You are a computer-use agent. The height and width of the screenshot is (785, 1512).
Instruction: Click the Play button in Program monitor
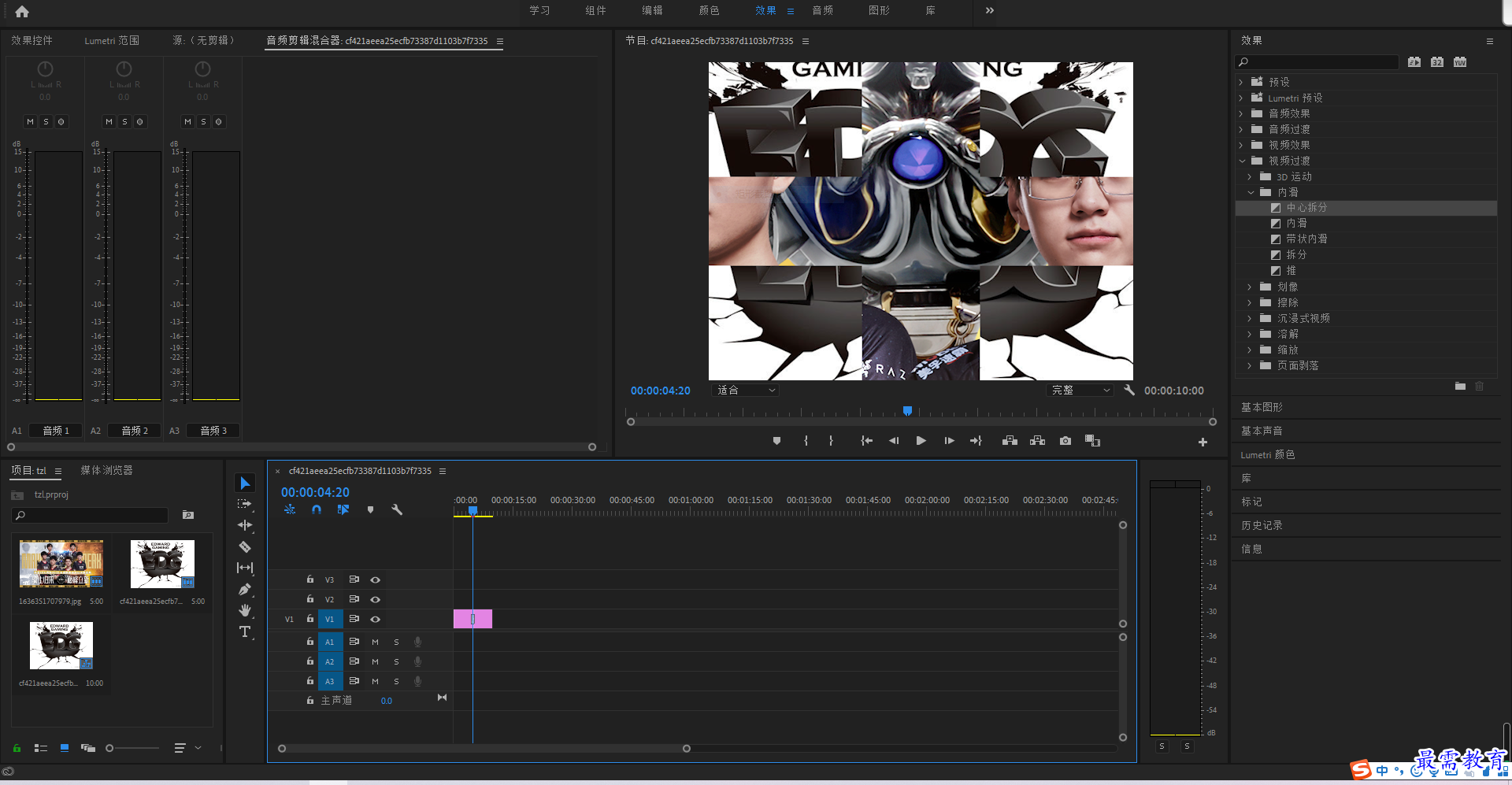[x=921, y=441]
